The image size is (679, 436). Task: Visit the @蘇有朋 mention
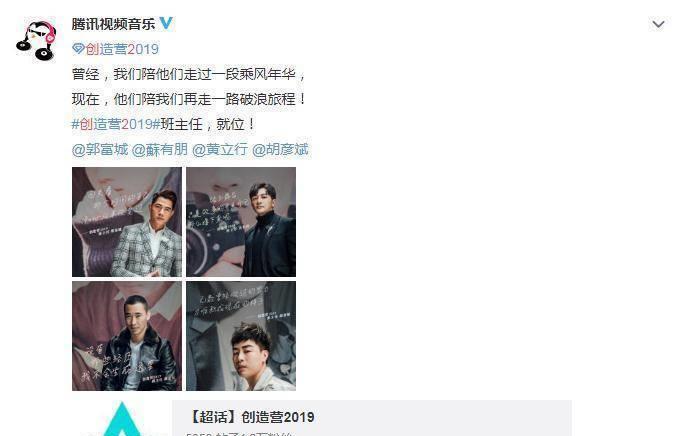click(160, 149)
